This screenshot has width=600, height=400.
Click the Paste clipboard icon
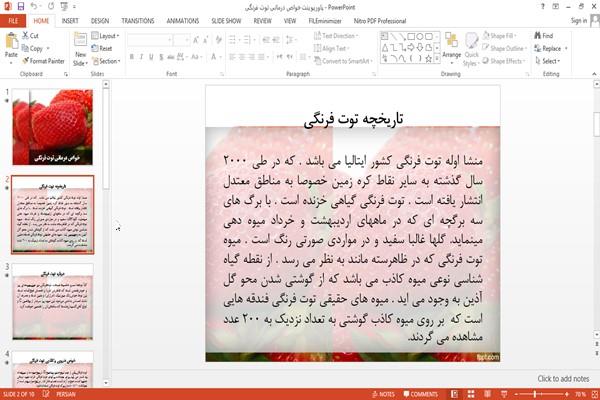pyautogui.click(x=11, y=41)
